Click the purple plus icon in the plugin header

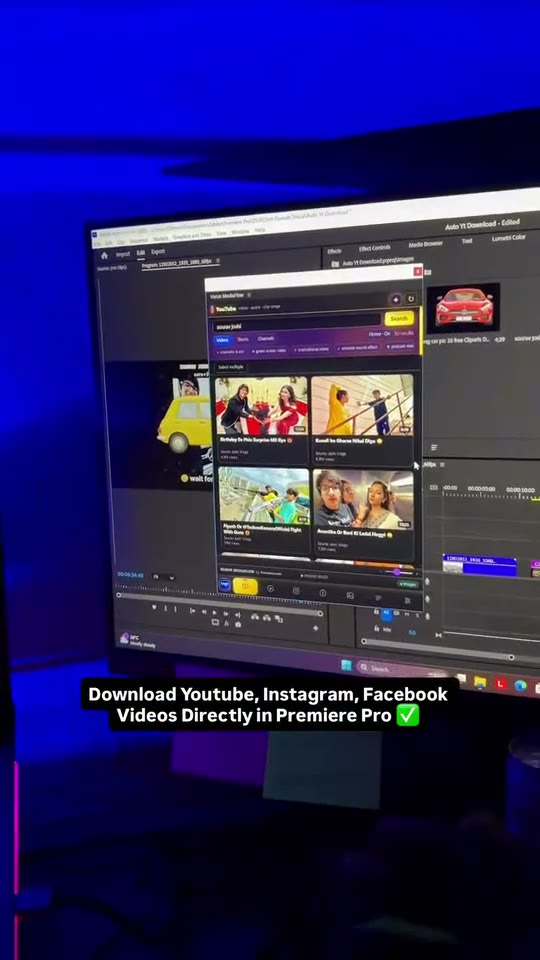396,299
